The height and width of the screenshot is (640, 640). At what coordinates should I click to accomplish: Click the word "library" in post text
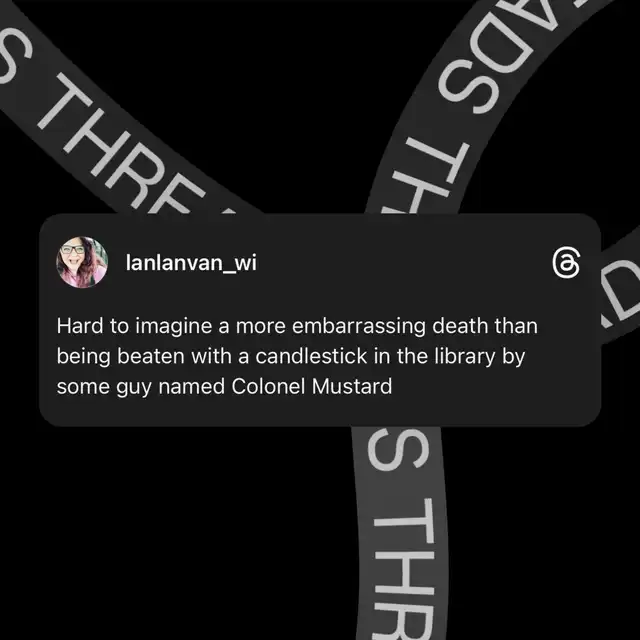pos(464,357)
